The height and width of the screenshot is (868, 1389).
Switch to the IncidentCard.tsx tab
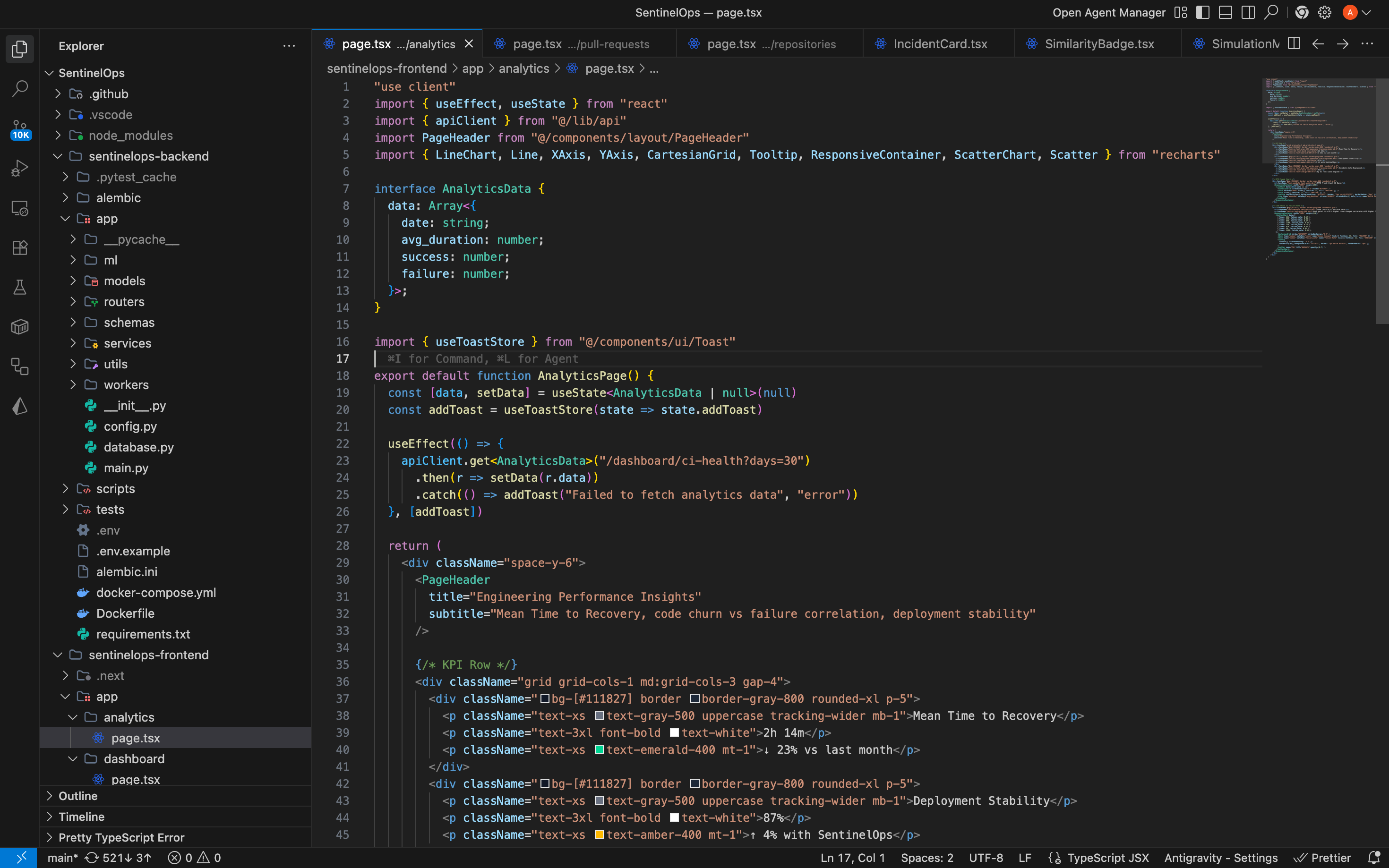[x=940, y=43]
